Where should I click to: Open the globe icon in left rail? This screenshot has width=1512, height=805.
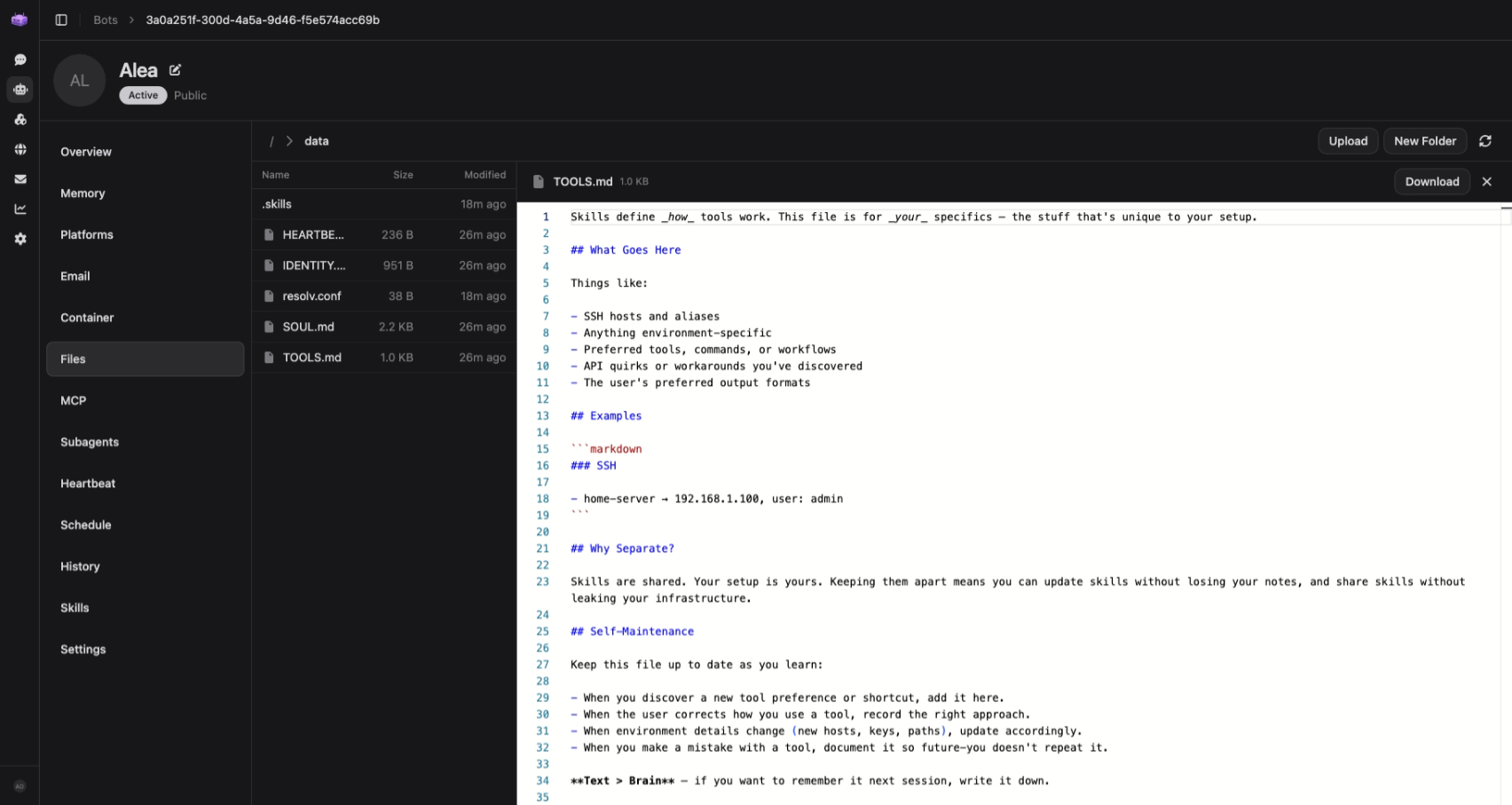tap(20, 149)
